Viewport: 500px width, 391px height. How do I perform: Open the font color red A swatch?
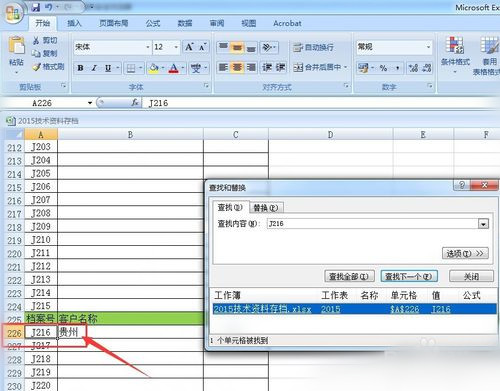[174, 68]
